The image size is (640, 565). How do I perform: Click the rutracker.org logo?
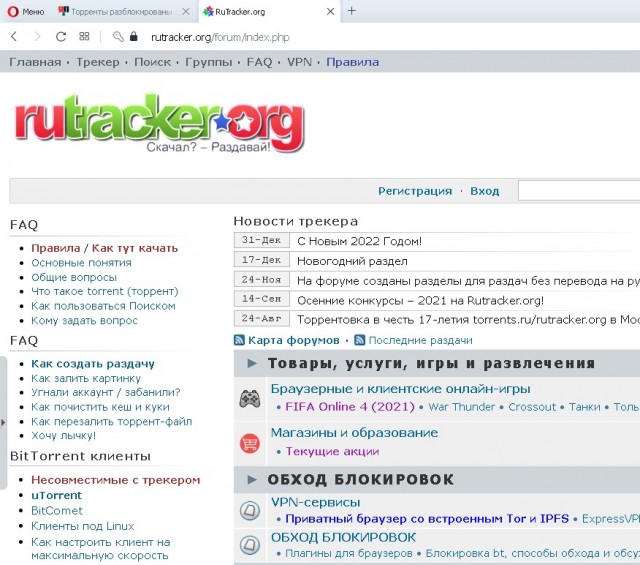[160, 123]
